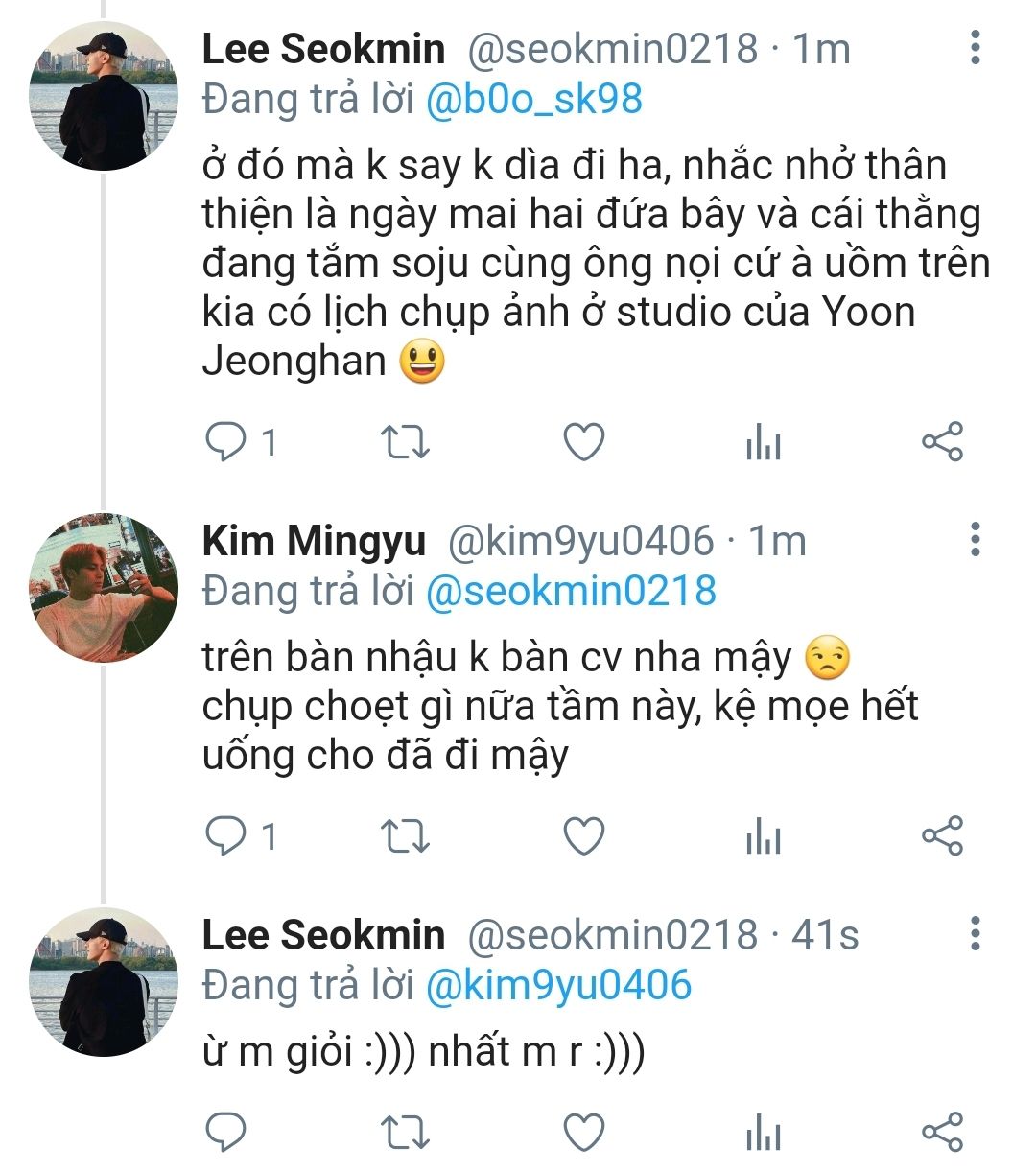Like Lee Seokmin's tweet about Yoon Jeonghan
The width and height of the screenshot is (1036, 1172).
pos(583,442)
